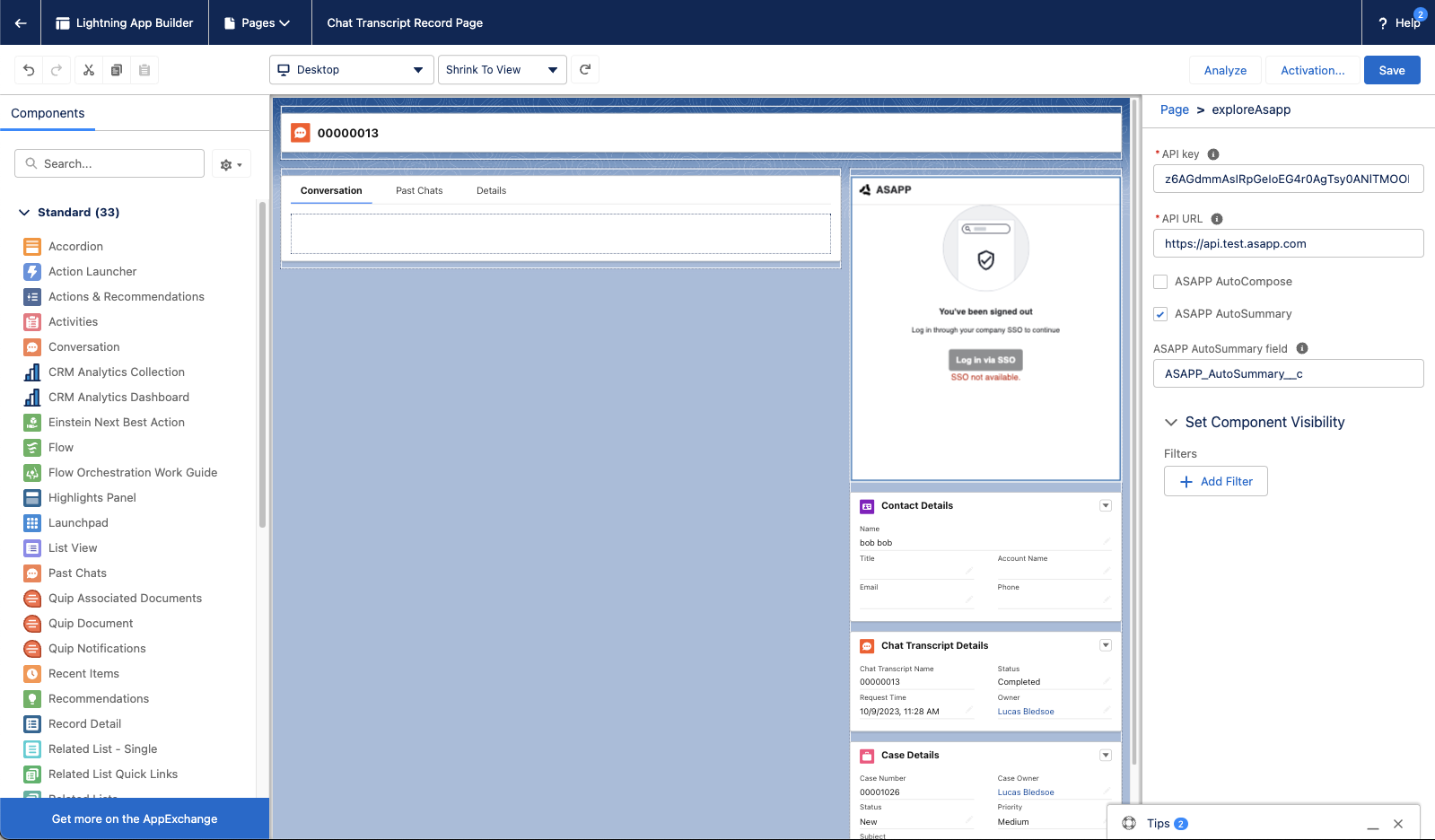Image resolution: width=1435 pixels, height=840 pixels.
Task: Select the Related List - Single component
Action: coord(102,749)
